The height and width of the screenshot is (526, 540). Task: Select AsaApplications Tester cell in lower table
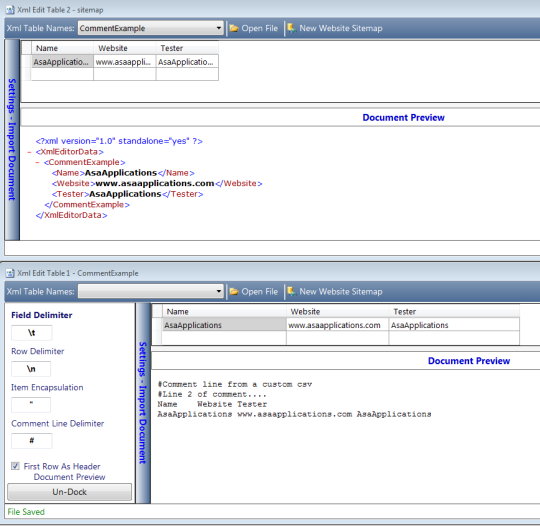point(454,325)
